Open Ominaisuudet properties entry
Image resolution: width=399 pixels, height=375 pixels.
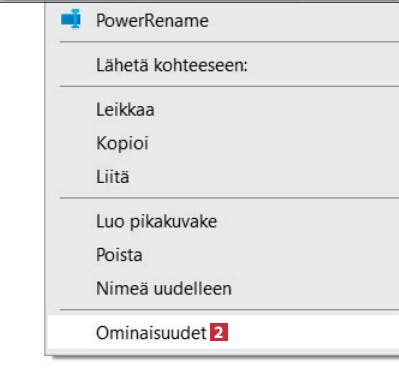[x=223, y=332]
